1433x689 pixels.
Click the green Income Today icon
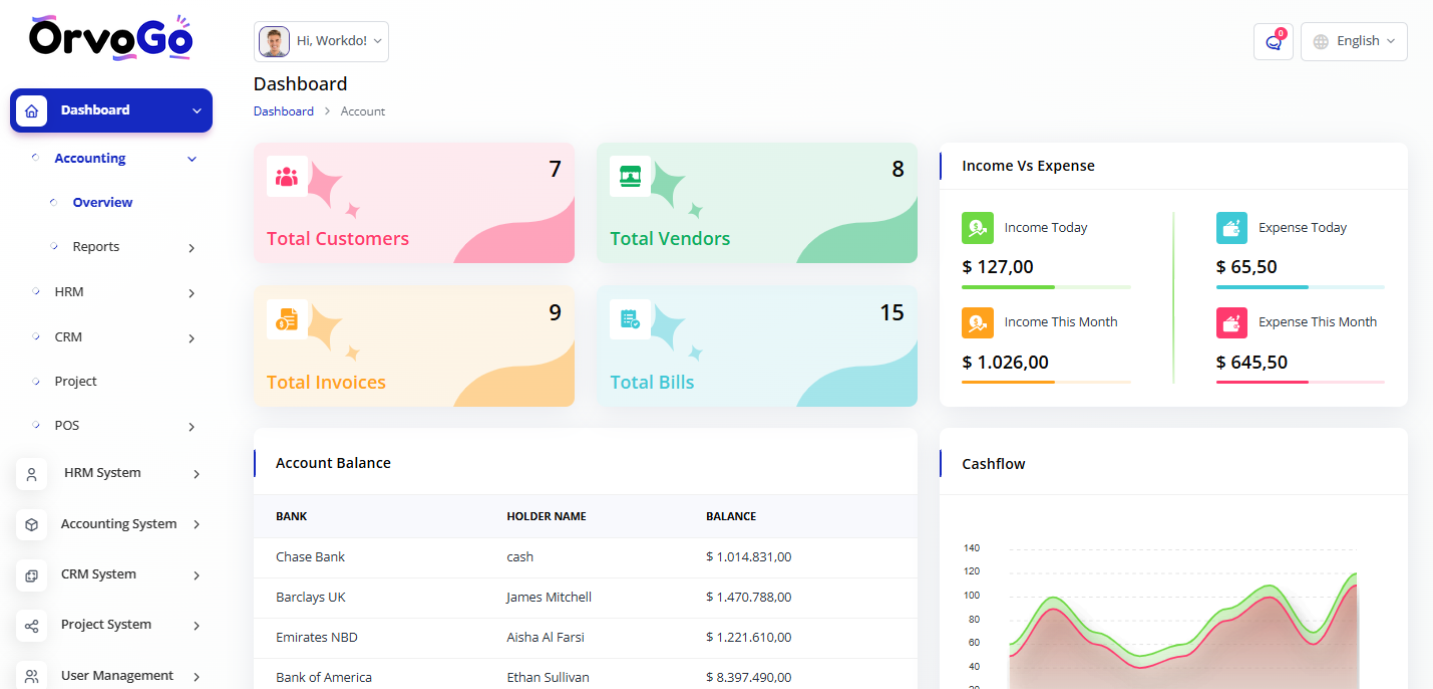(x=977, y=228)
